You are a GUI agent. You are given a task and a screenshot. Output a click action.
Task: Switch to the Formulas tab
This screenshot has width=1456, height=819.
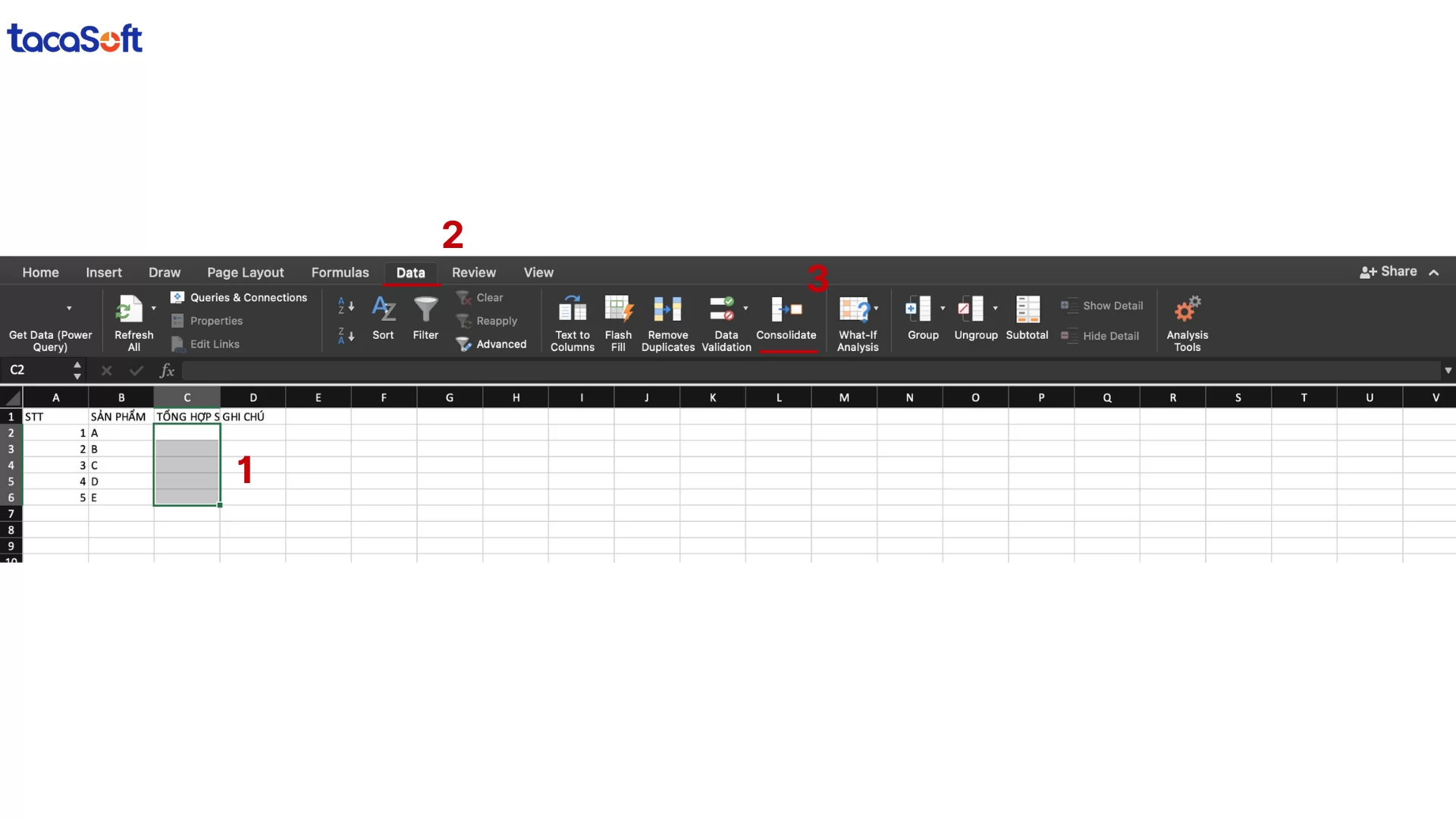pos(340,272)
